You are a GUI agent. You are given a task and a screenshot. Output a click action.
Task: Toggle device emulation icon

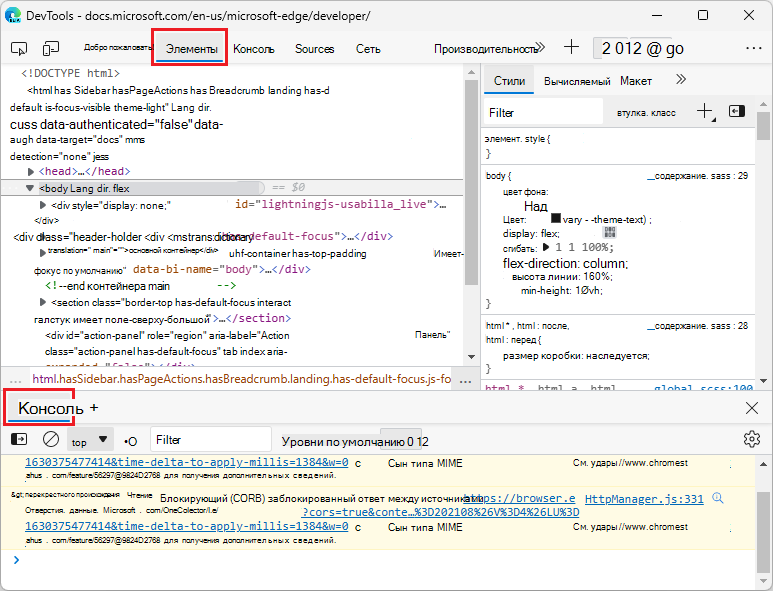(x=51, y=48)
